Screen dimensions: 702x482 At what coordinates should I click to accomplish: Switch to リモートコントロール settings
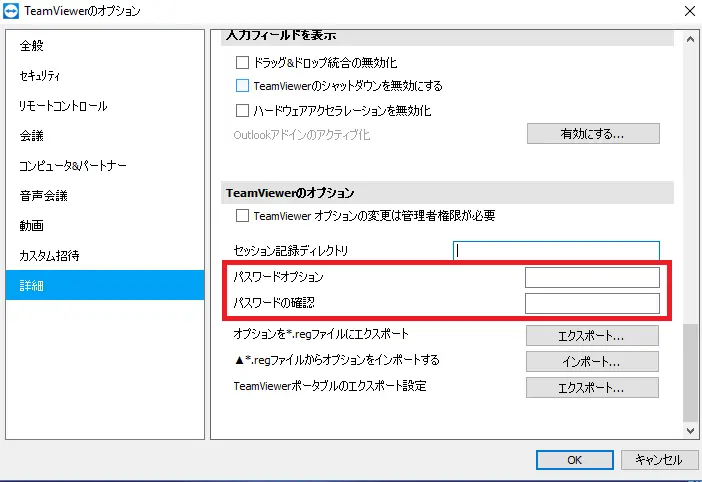(x=105, y=106)
